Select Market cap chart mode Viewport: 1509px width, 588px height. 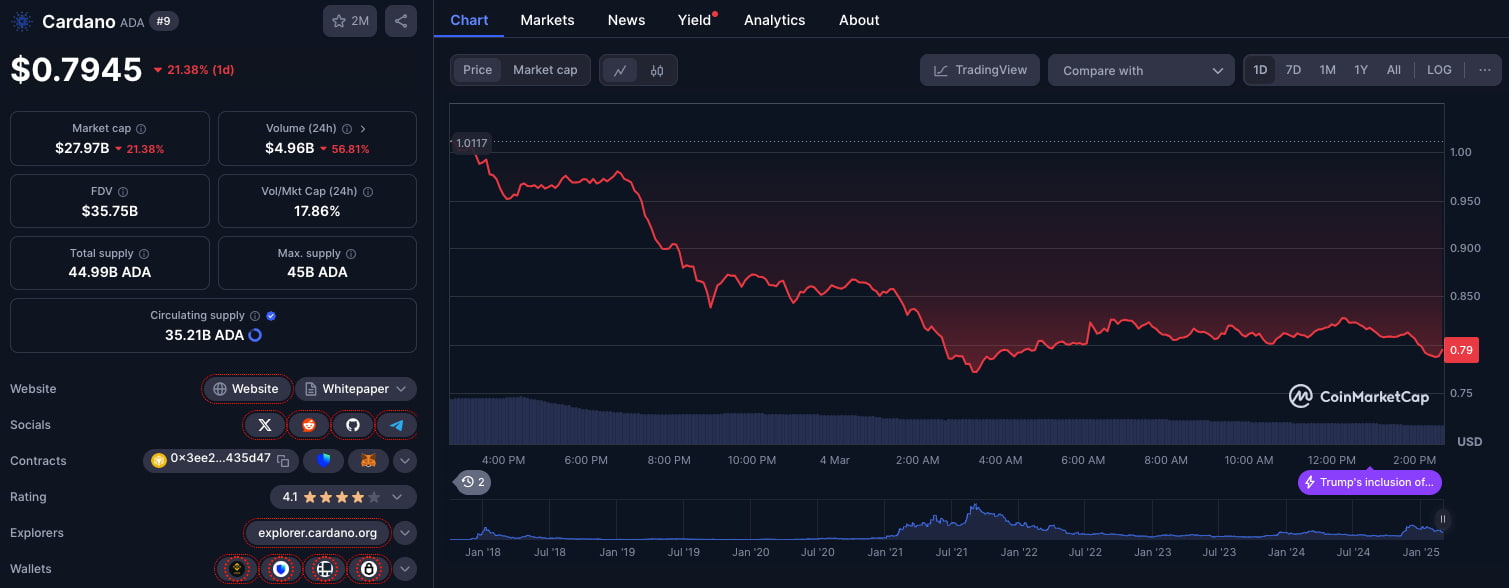click(545, 70)
